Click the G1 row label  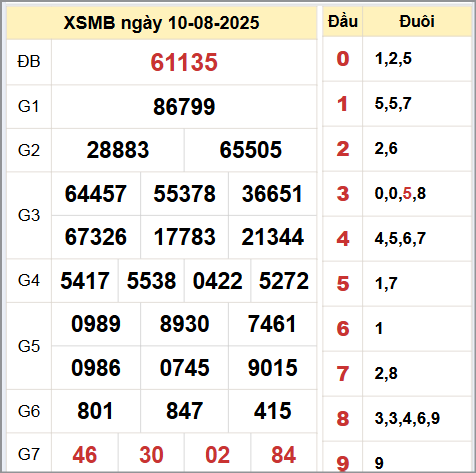[29, 107]
